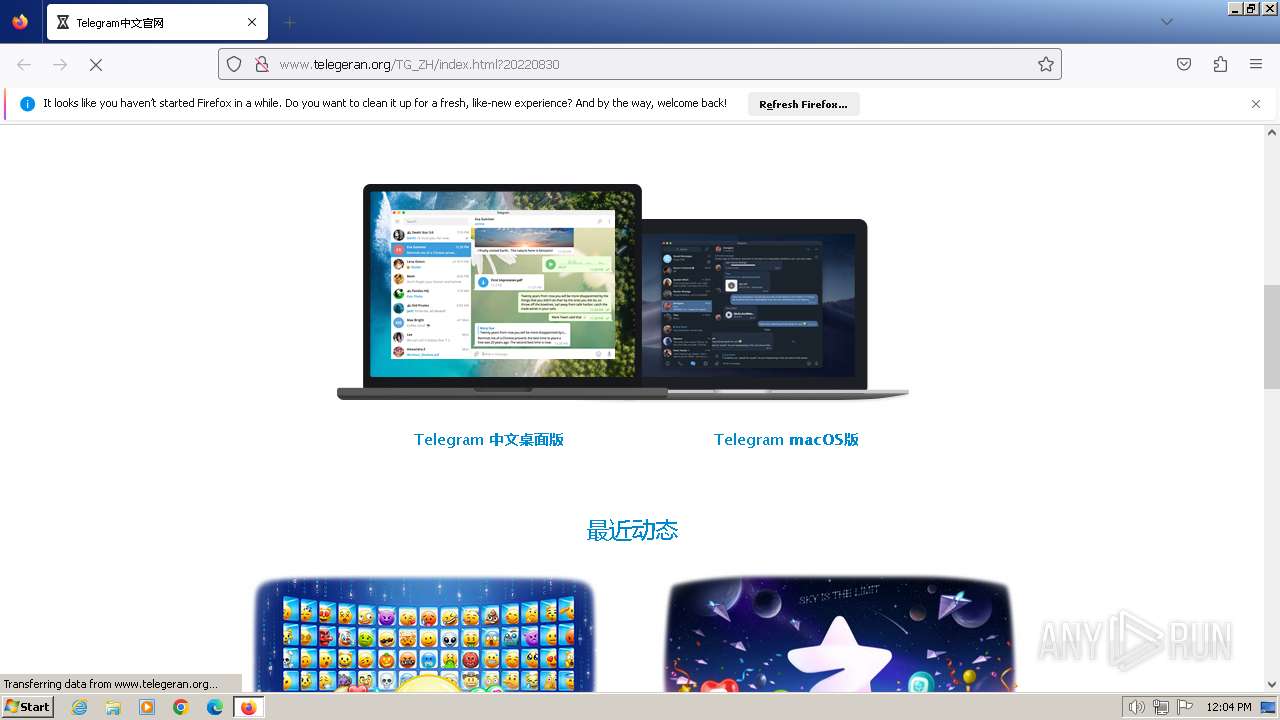1280x720 pixels.
Task: Stop loading the page
Action: (96, 64)
